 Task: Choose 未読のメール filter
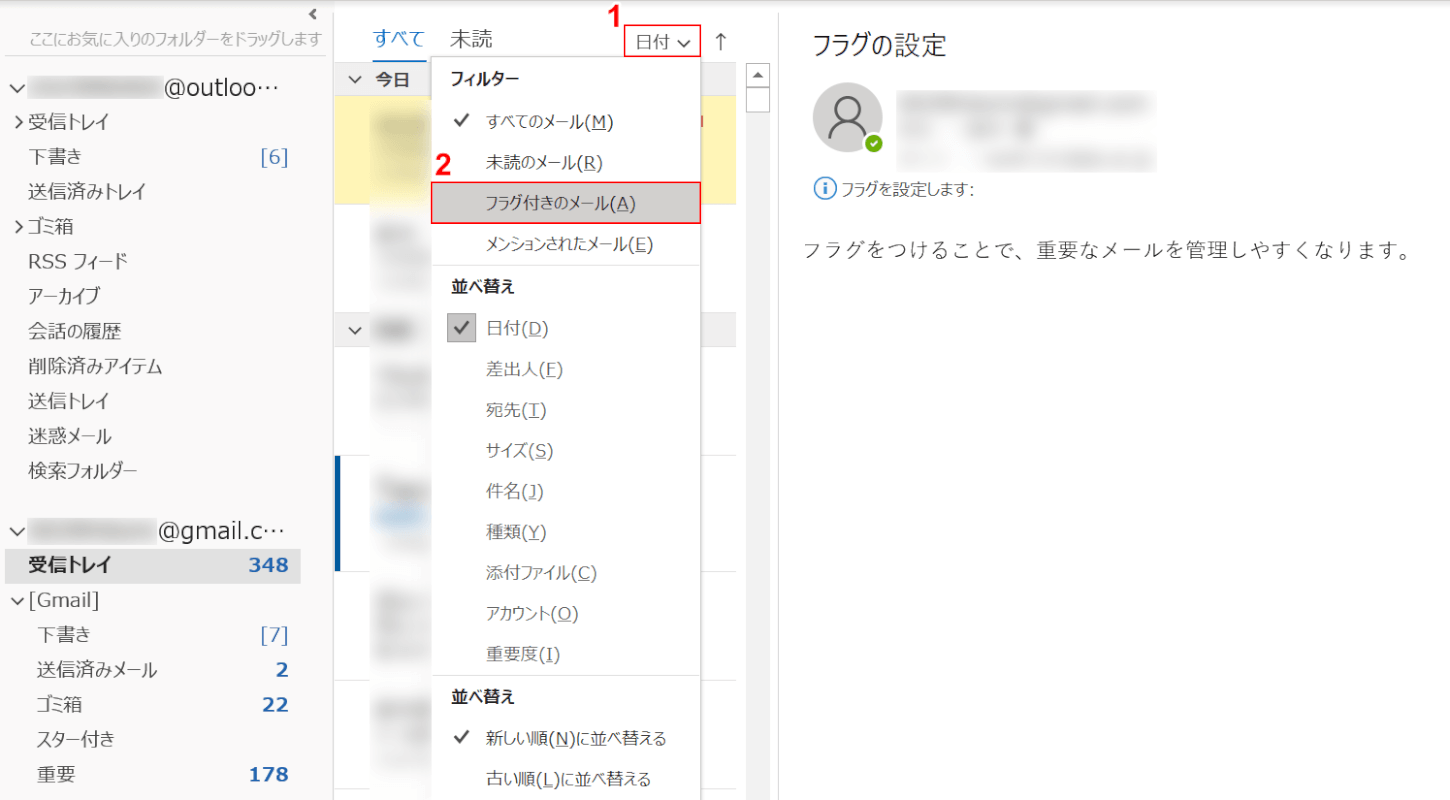pyautogui.click(x=566, y=162)
